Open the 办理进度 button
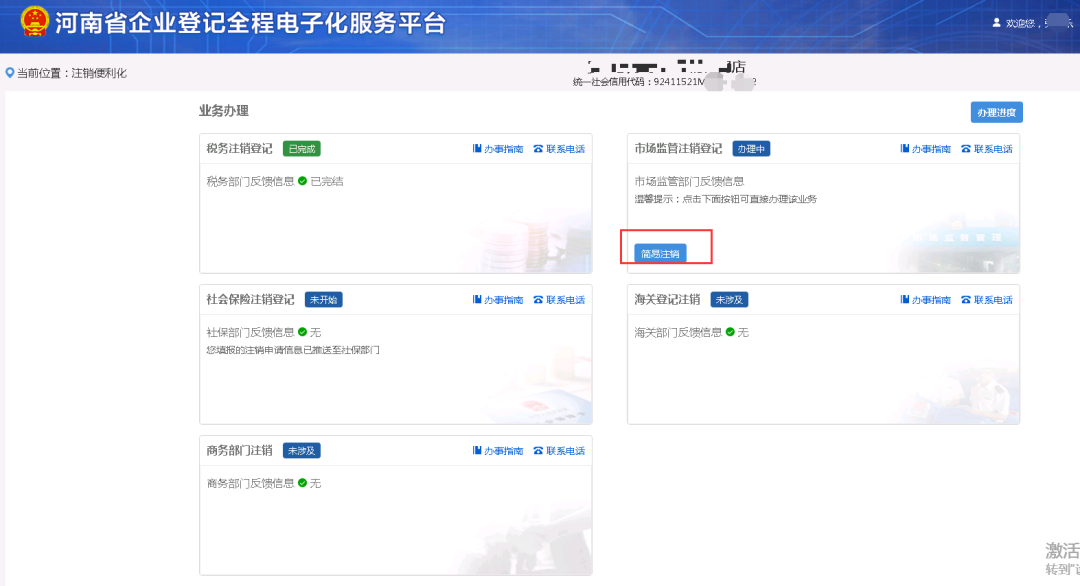 tap(996, 112)
